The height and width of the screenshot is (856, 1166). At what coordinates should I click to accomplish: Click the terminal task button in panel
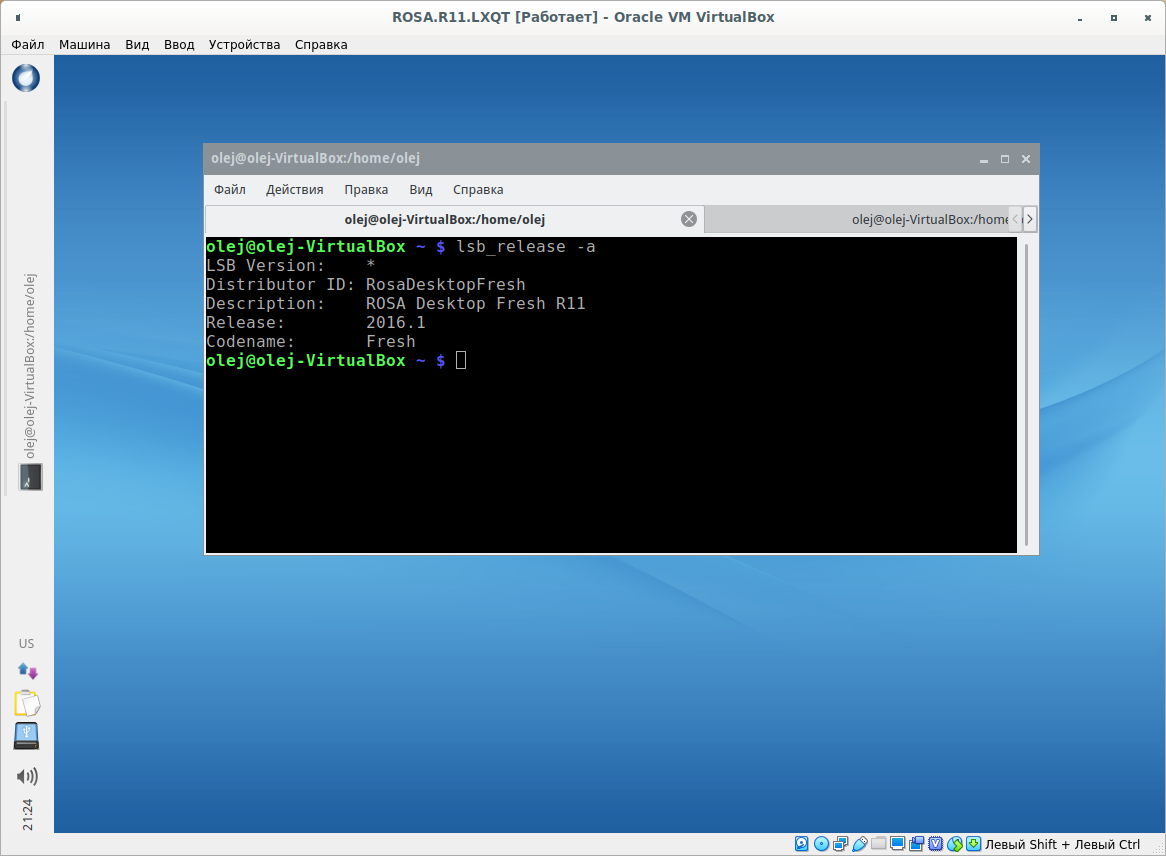point(30,477)
